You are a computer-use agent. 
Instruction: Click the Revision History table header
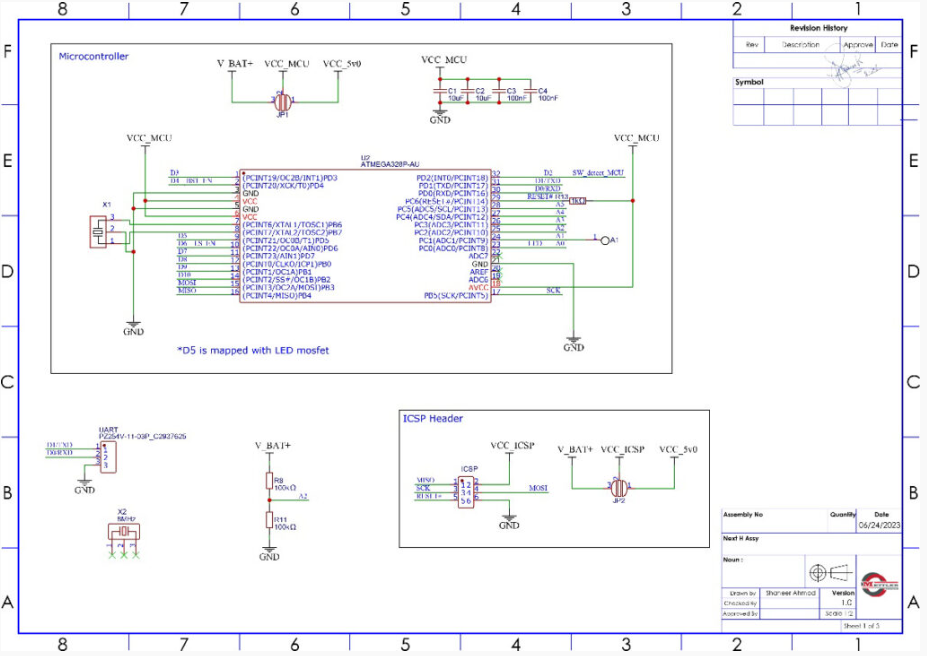pyautogui.click(x=818, y=28)
